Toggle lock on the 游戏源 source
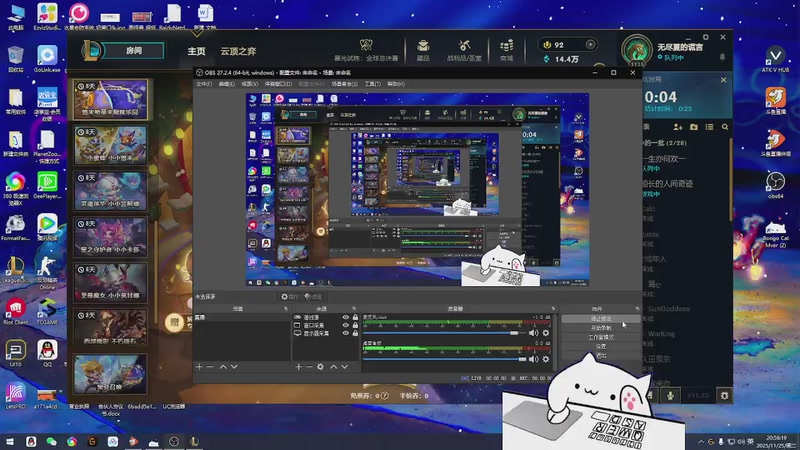Viewport: 800px width, 450px height. 355,317
